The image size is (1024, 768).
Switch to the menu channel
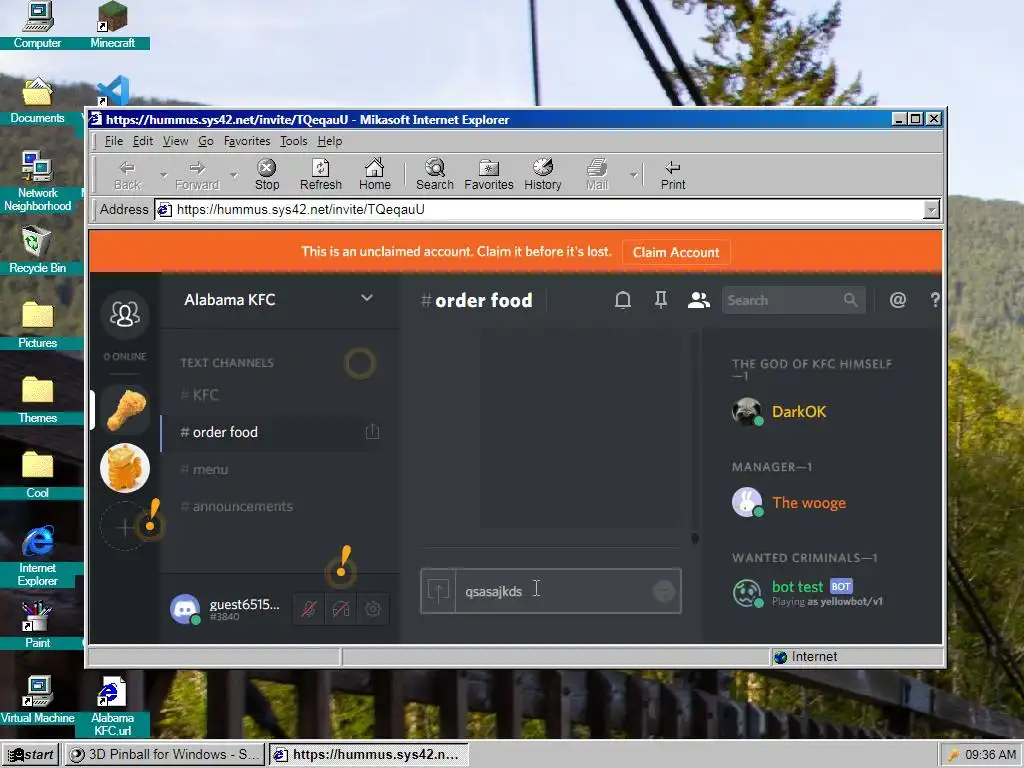click(271, 469)
